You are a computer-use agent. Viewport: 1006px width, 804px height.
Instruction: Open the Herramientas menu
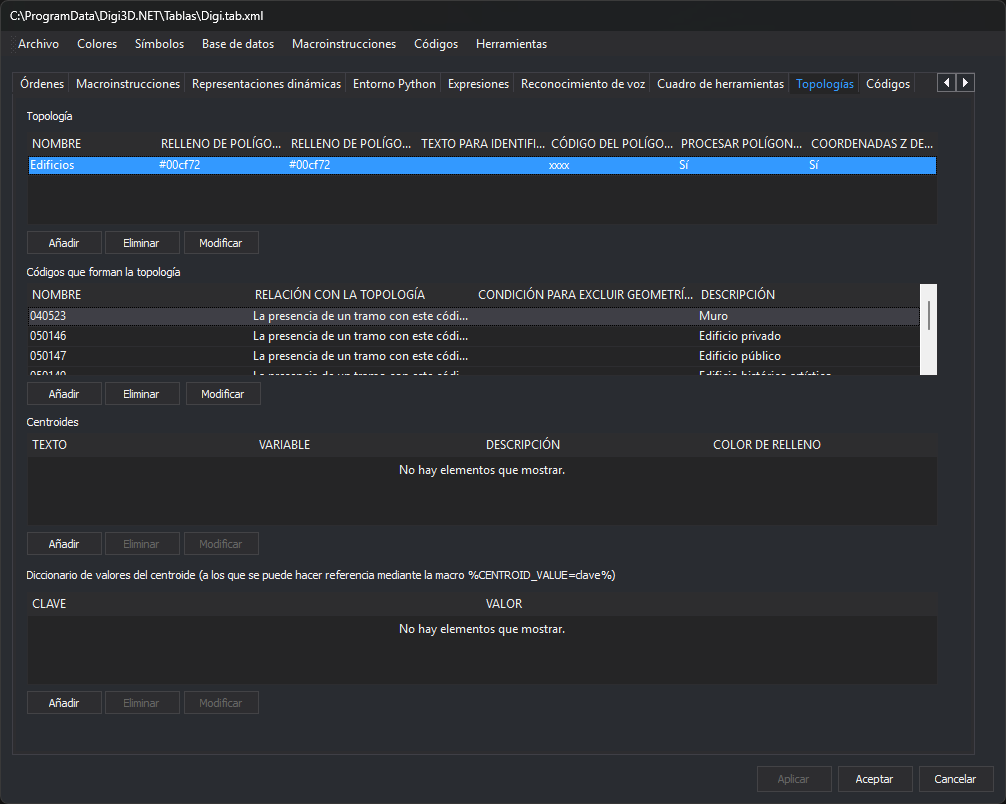click(511, 44)
